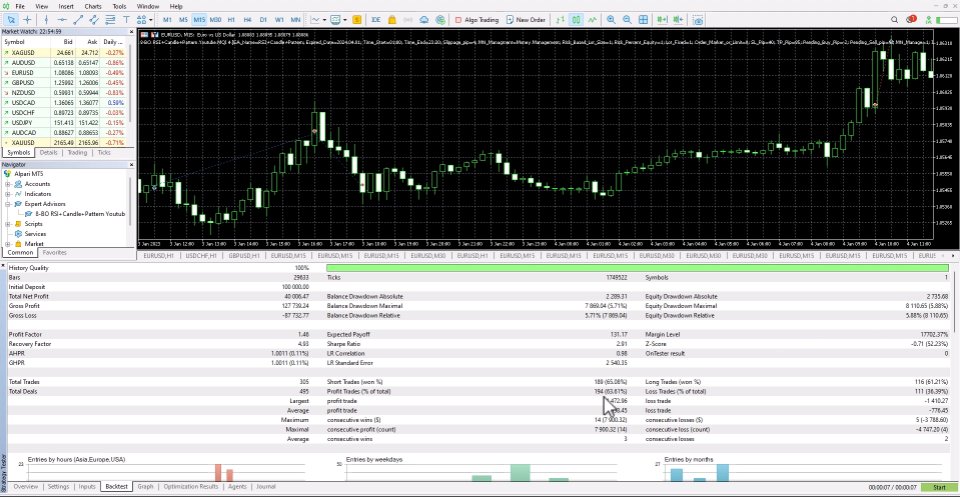Select USDJPY row in Market Watch
This screenshot has width=960, height=497.
[66, 122]
